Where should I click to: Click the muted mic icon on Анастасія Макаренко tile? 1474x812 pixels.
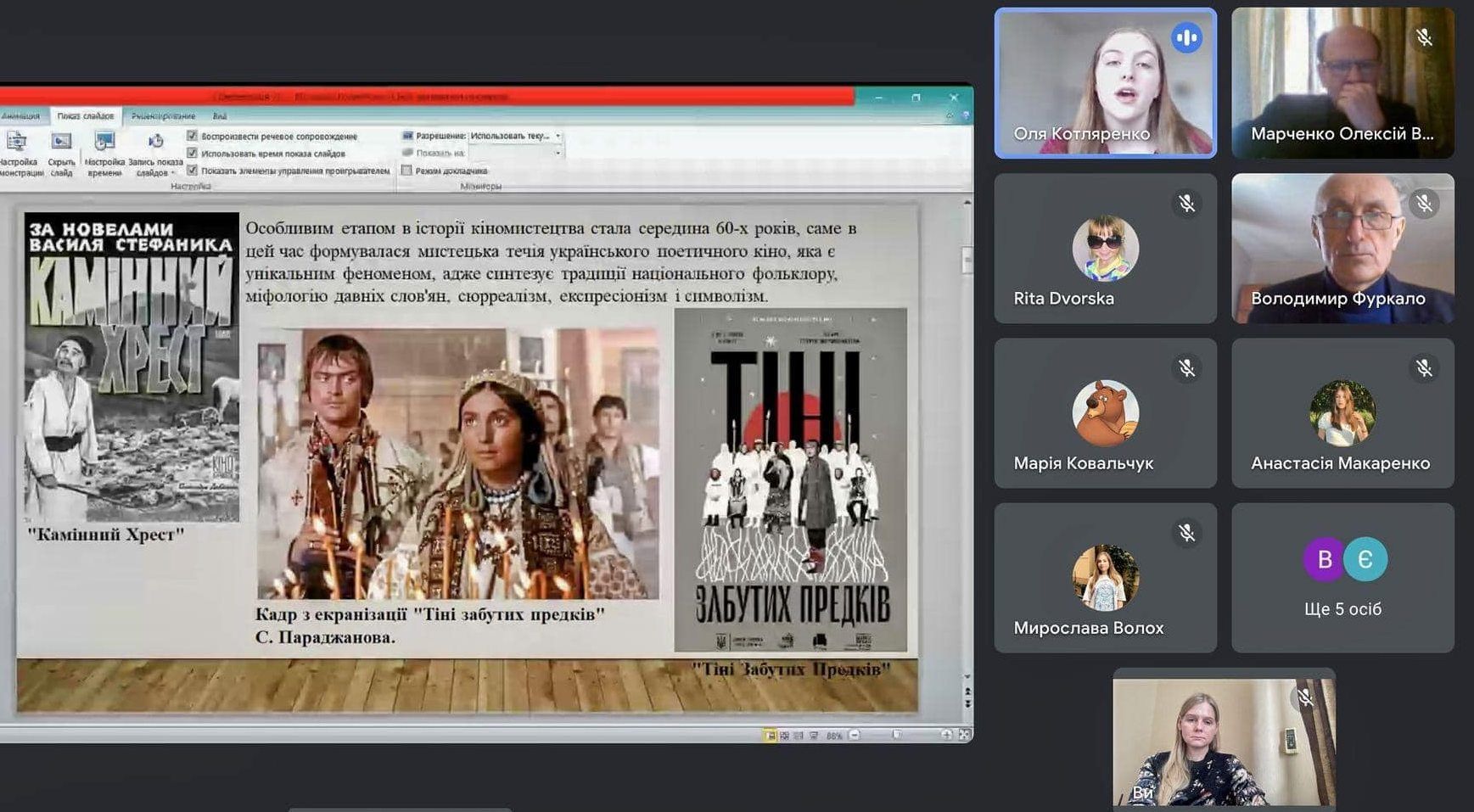tap(1424, 368)
